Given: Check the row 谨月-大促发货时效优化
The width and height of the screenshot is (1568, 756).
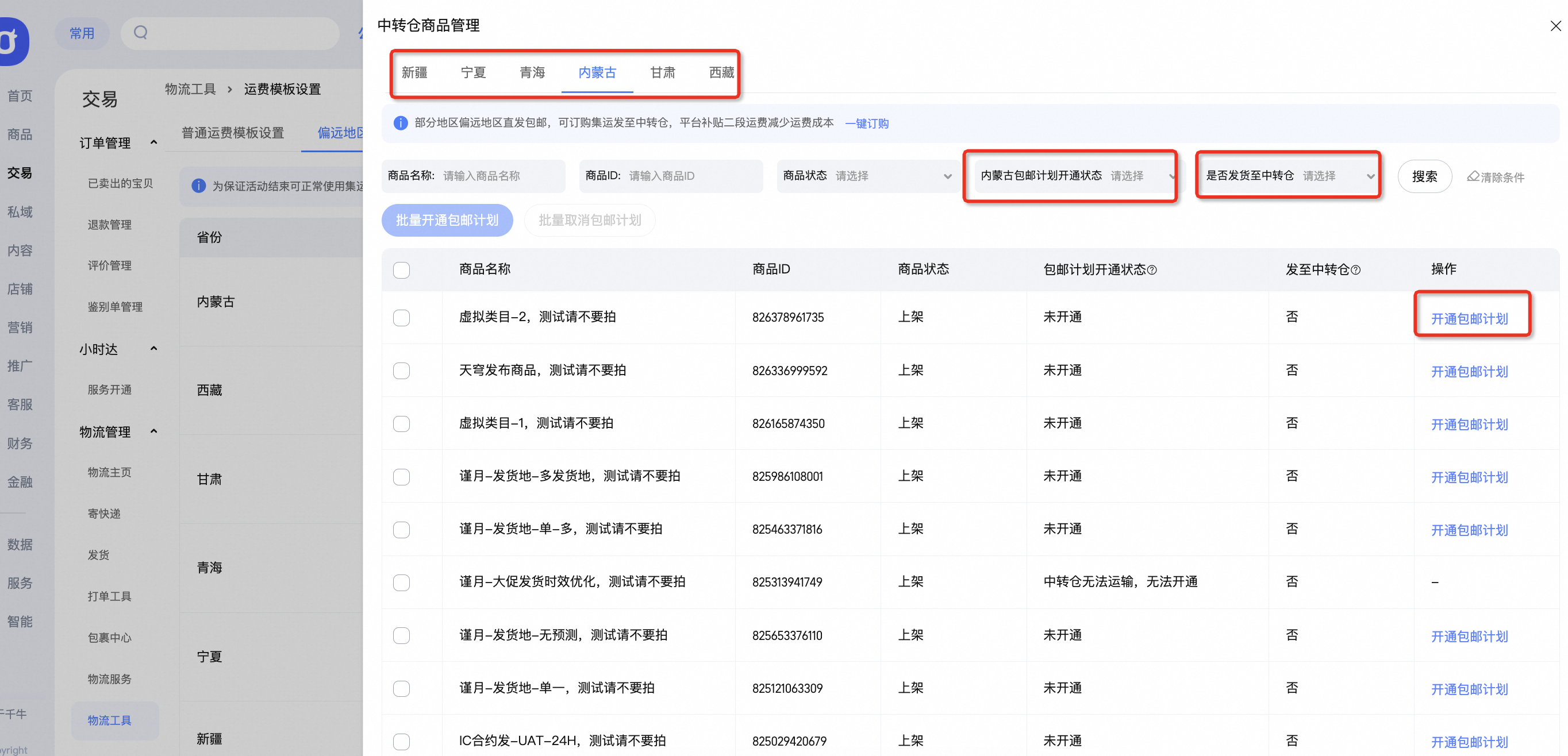Looking at the screenshot, I should tap(401, 582).
